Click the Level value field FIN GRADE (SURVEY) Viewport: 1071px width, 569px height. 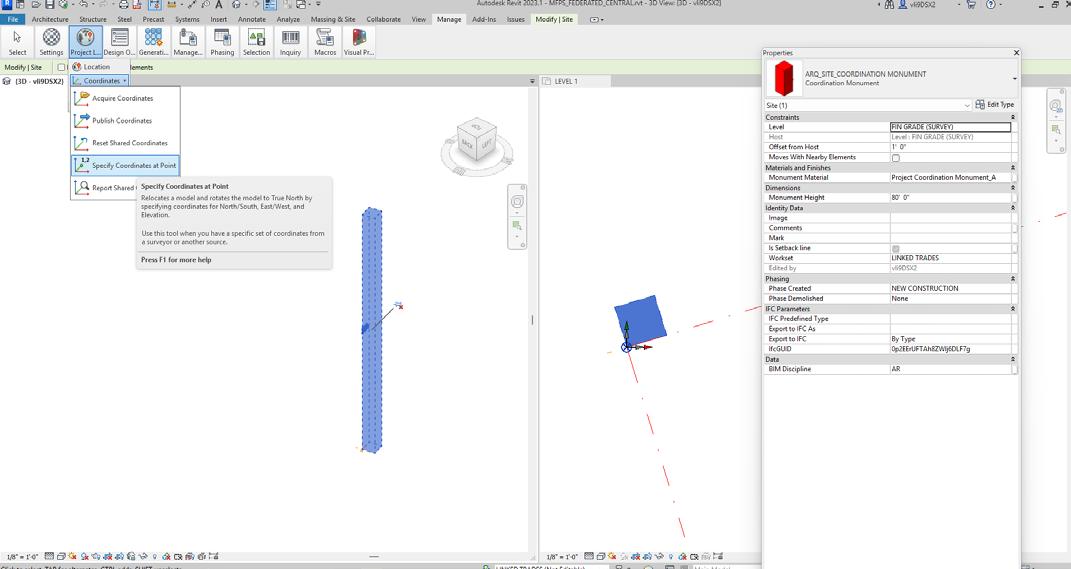coord(950,127)
